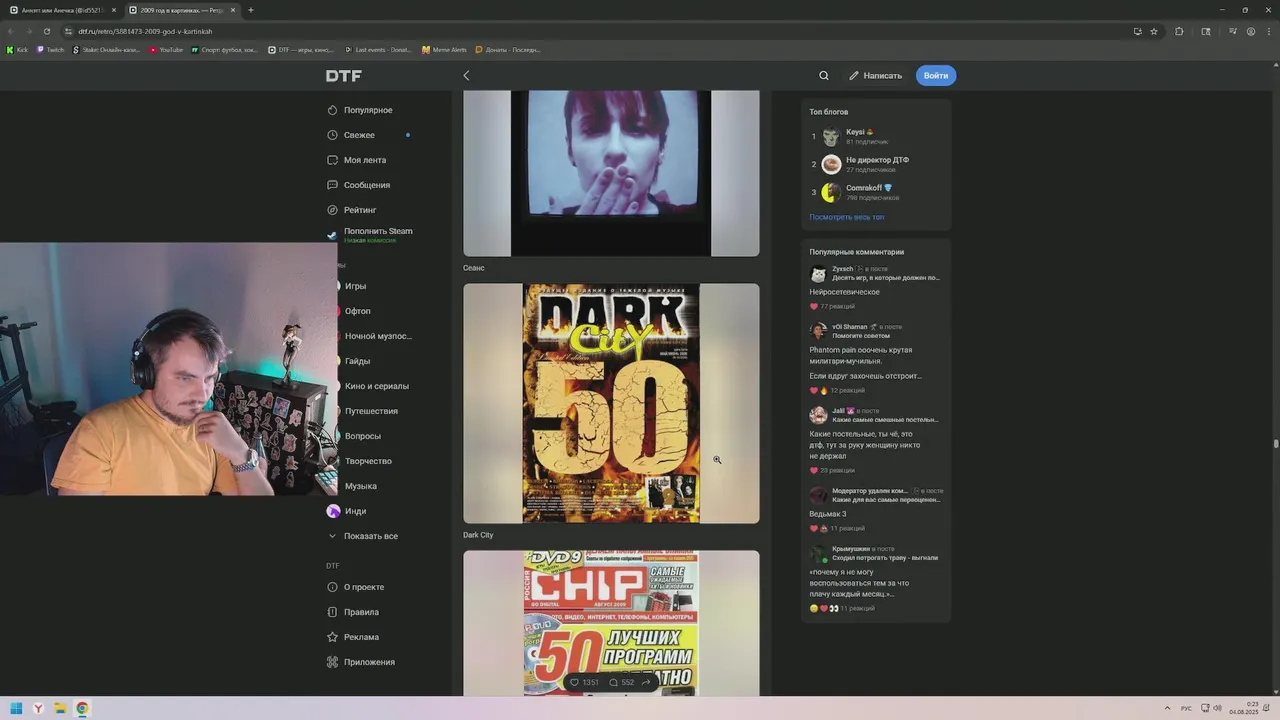1280x720 pixels.
Task: Open the Zyxsch commenter profile
Action: tap(842, 269)
